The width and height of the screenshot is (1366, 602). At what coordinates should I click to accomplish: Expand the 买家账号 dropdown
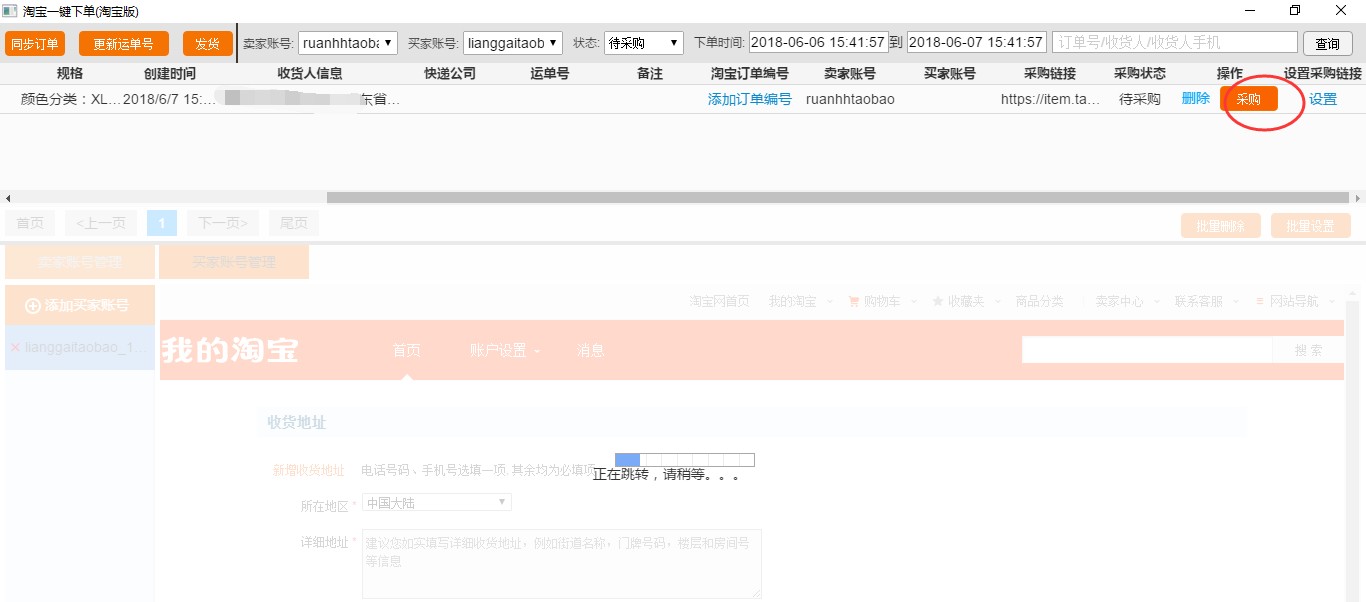[513, 43]
